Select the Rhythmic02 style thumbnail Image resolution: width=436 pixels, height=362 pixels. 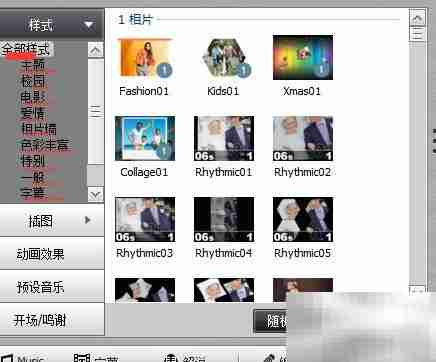coord(303,138)
